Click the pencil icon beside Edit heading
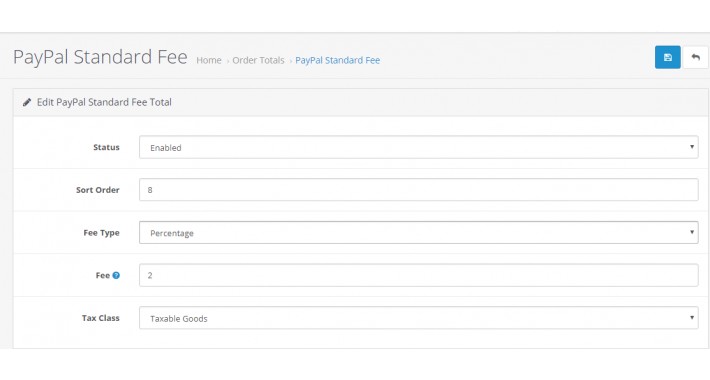The width and height of the screenshot is (710, 380). tap(27, 102)
